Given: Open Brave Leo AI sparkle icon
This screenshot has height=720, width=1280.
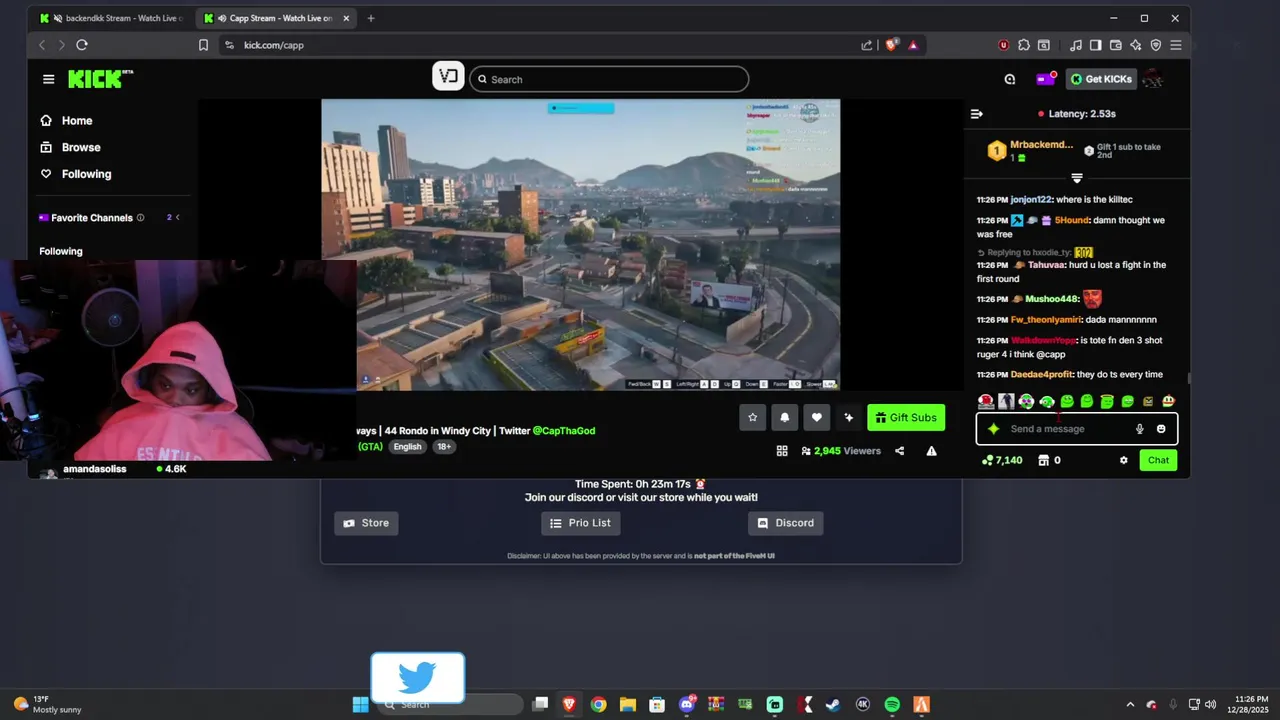Looking at the screenshot, I should [x=1135, y=45].
